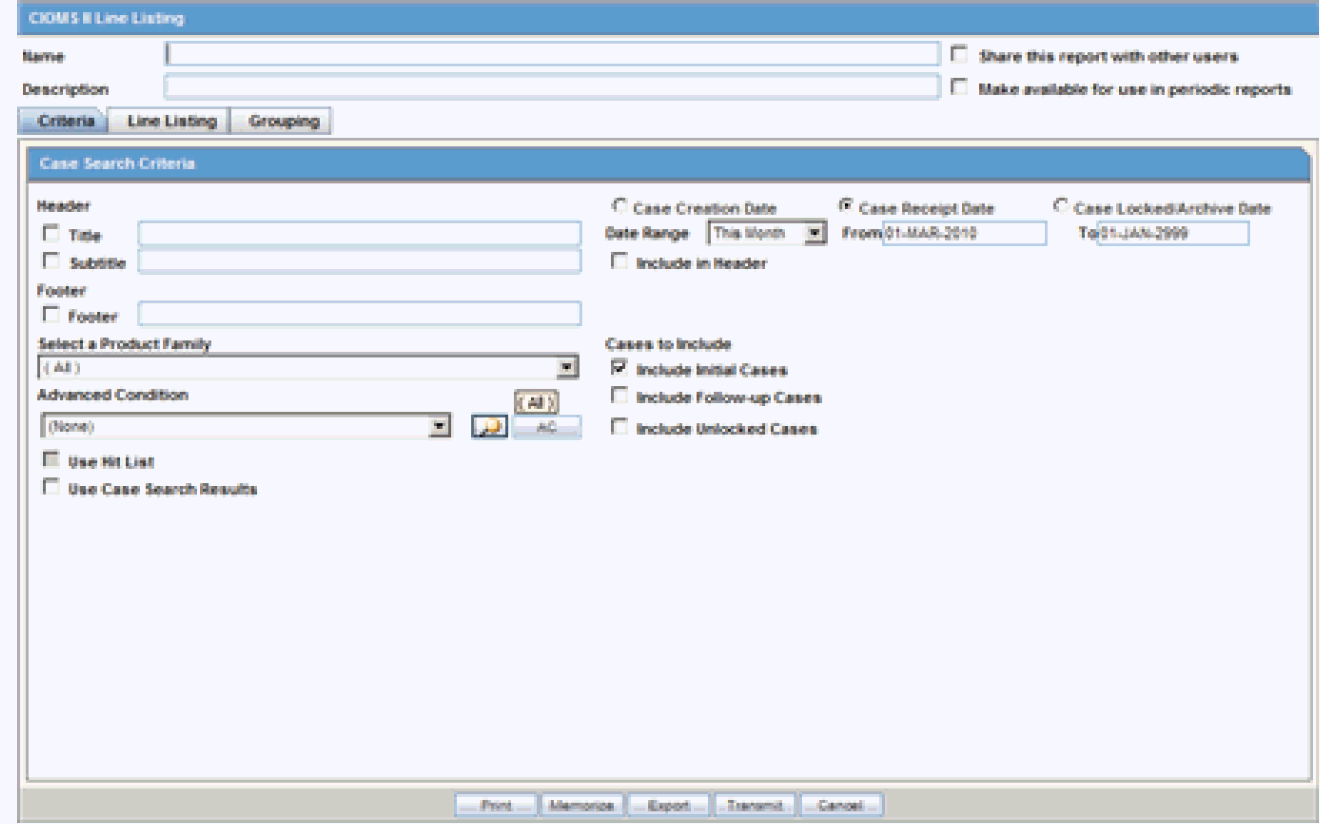1320x824 pixels.
Task: Enable Share this report with other users
Action: point(960,56)
